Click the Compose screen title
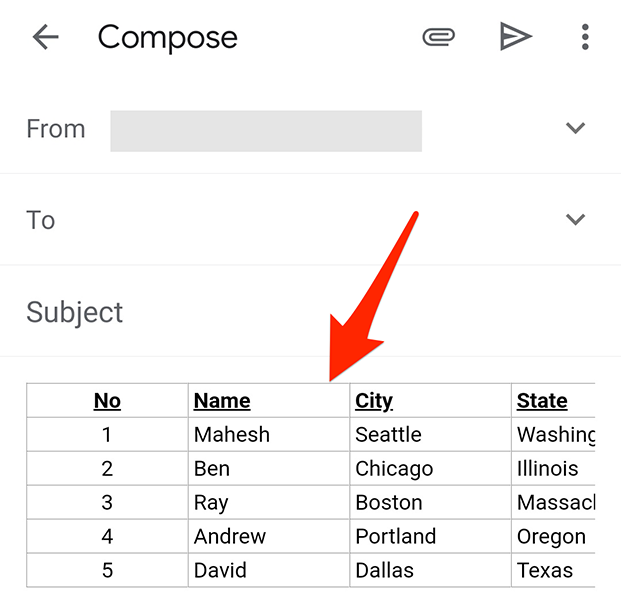Image resolution: width=621 pixels, height=600 pixels. pyautogui.click(x=168, y=38)
